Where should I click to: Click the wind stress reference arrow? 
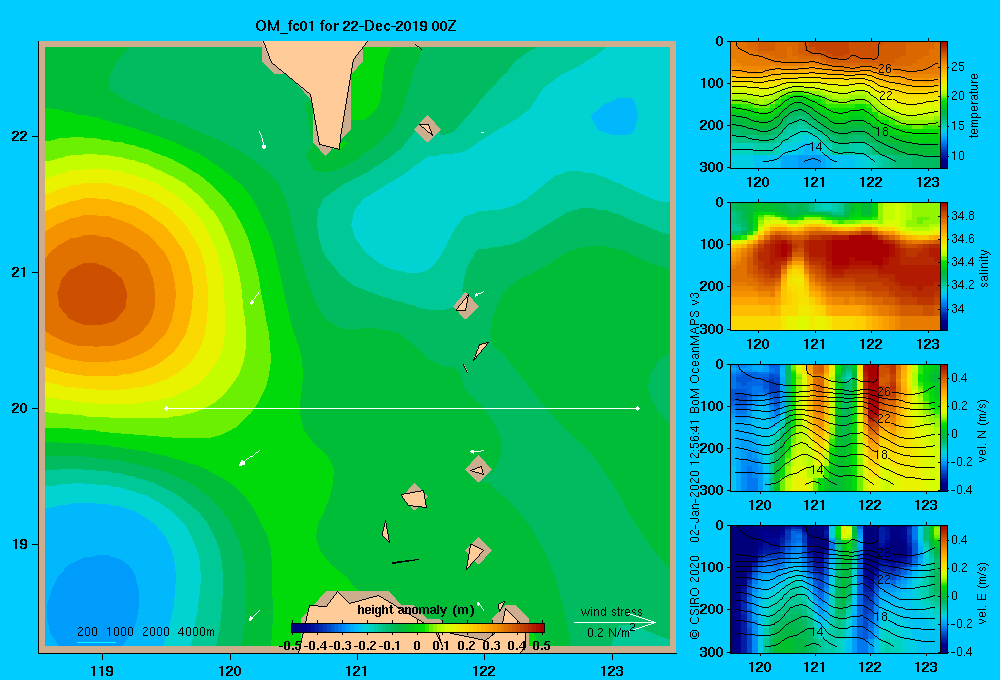click(x=614, y=623)
